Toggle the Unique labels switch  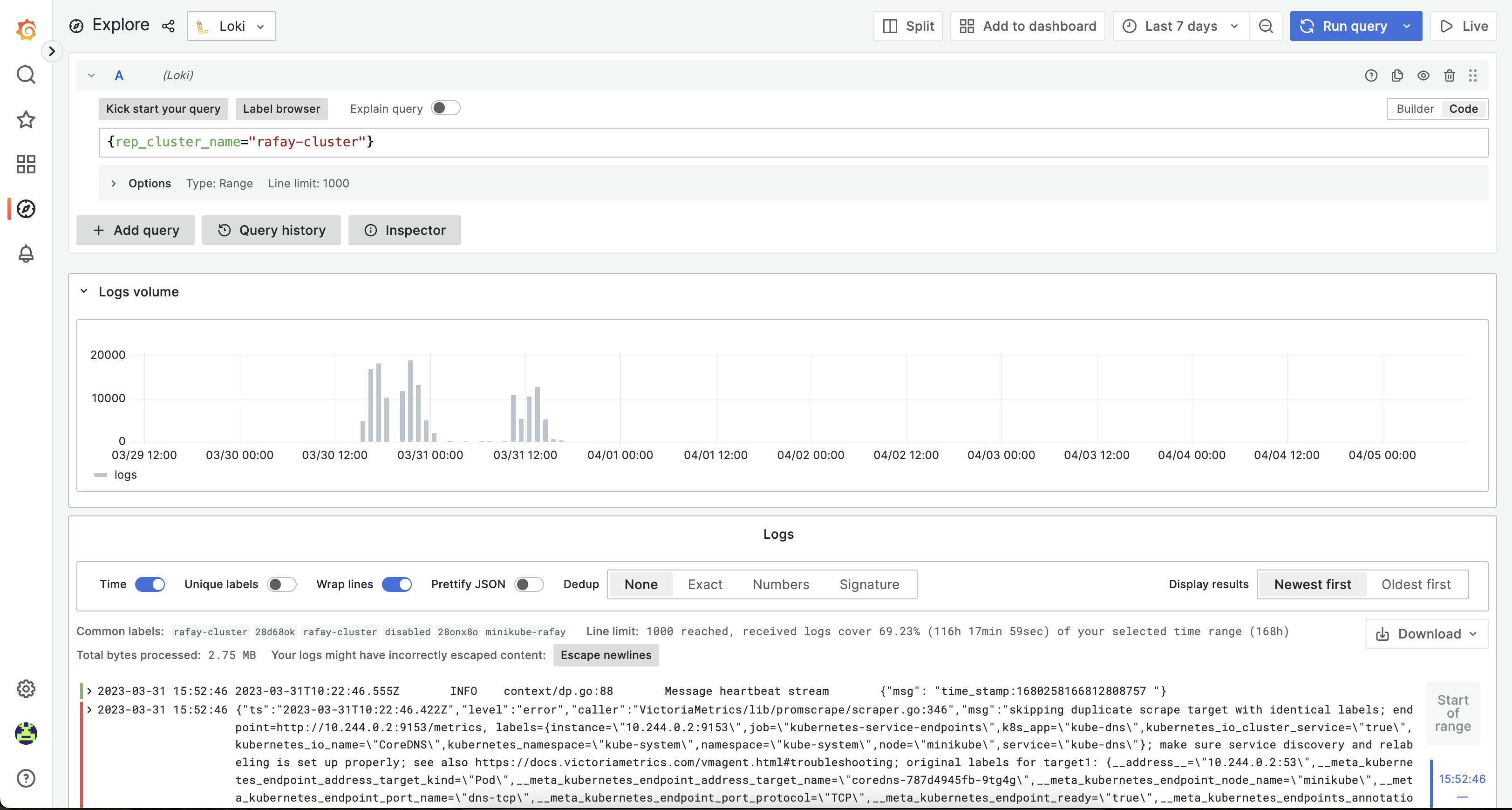coord(280,584)
